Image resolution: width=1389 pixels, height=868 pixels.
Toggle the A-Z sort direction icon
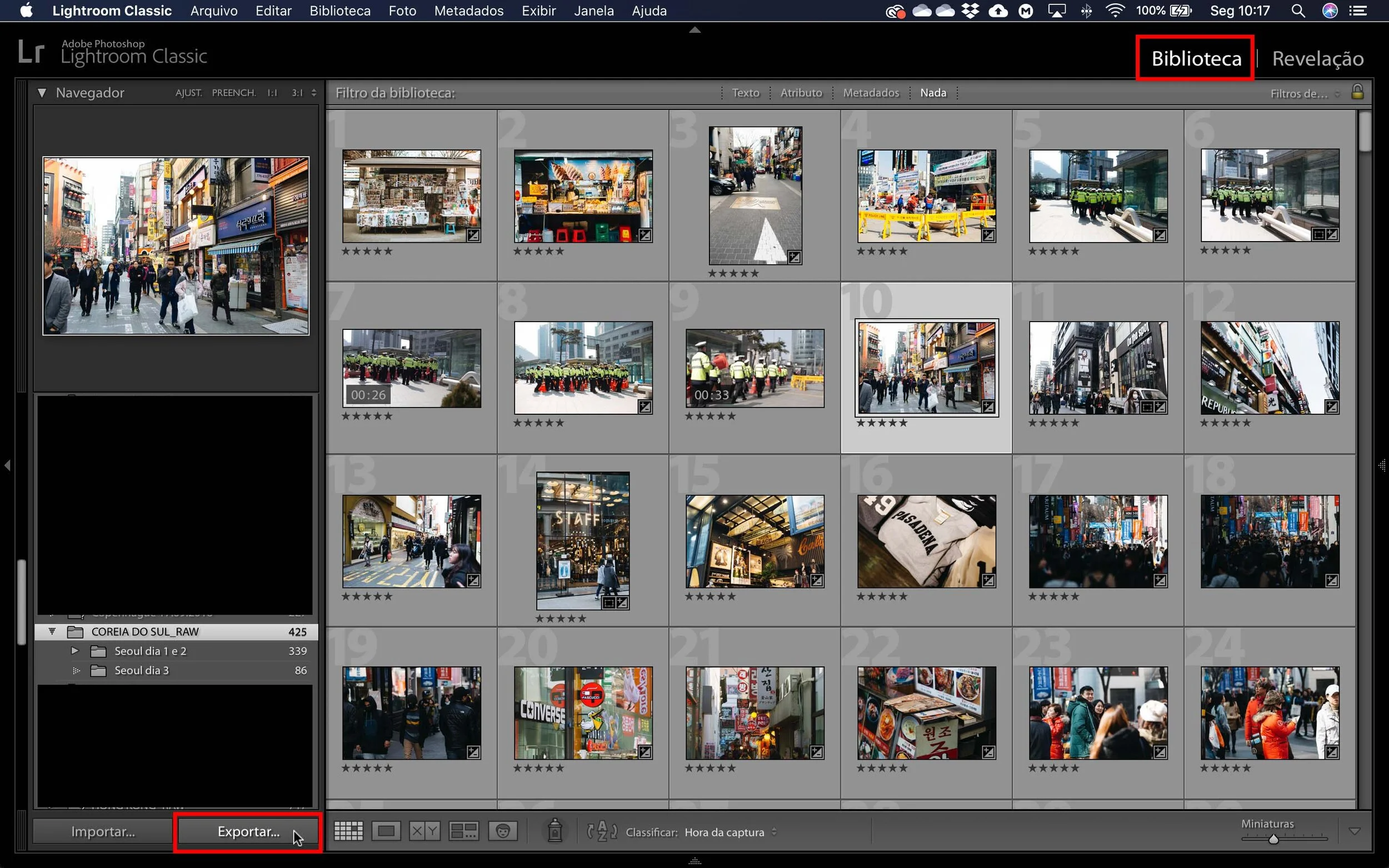601,831
